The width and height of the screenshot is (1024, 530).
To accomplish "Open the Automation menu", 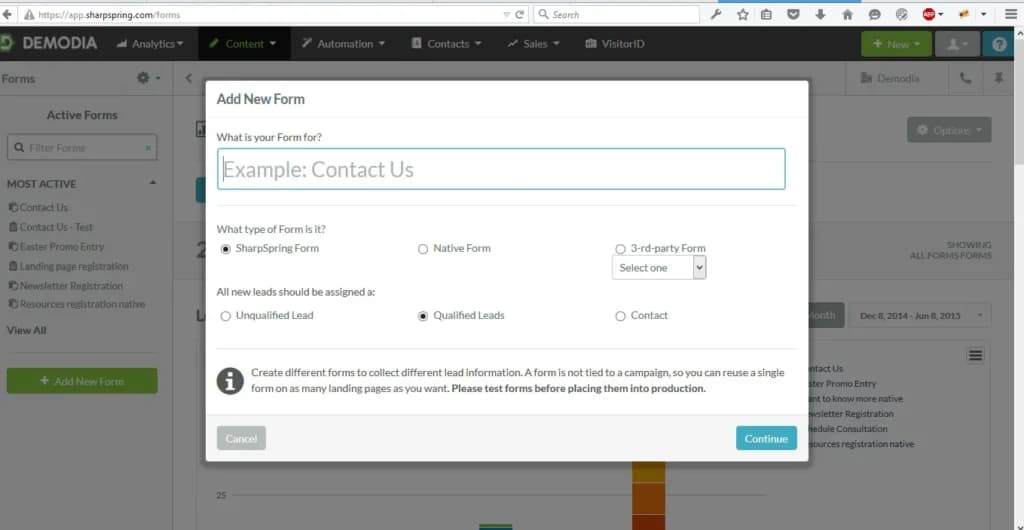I will tap(344, 44).
